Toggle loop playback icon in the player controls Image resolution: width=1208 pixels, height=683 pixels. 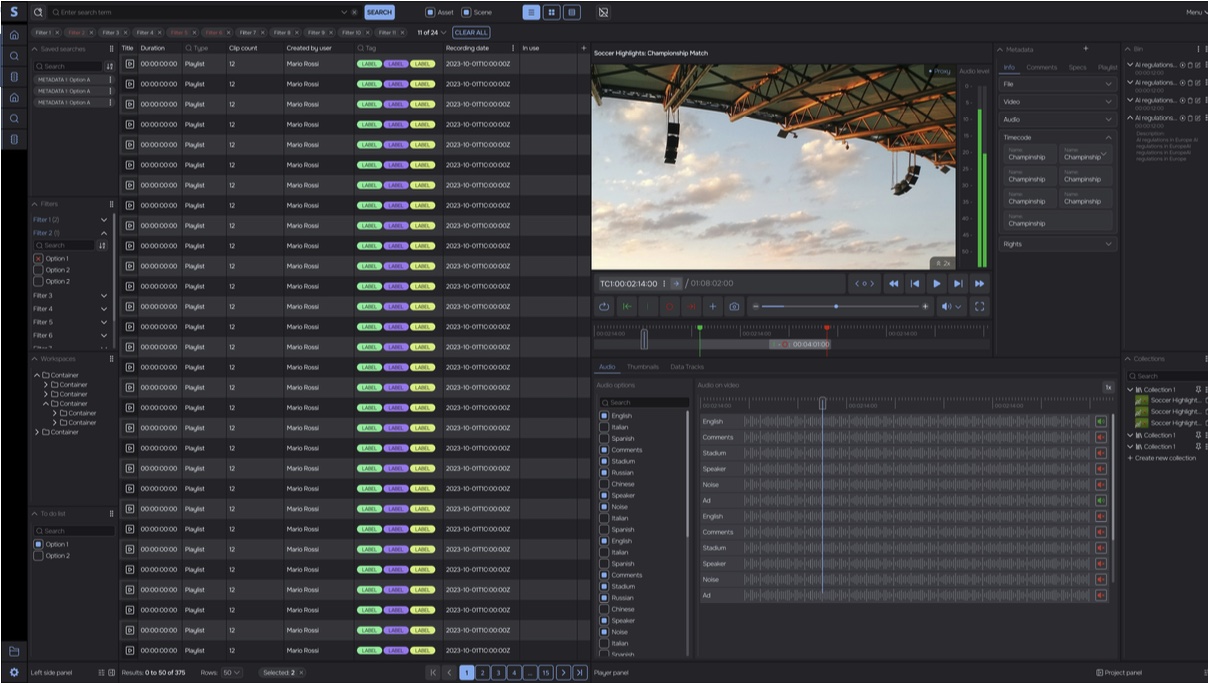(x=604, y=307)
